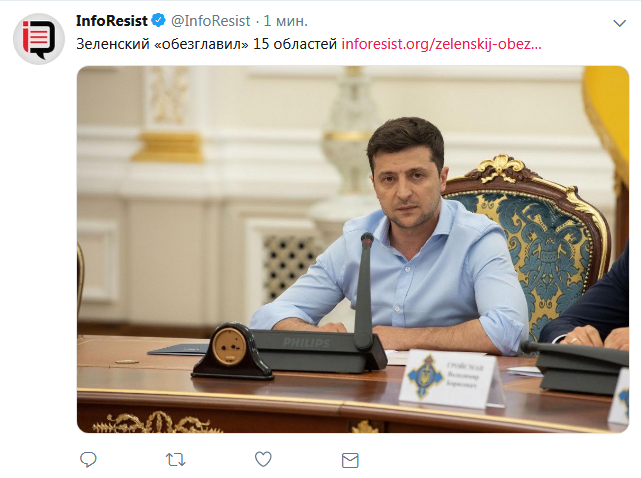Click the white name placard in the photo

pos(451,379)
